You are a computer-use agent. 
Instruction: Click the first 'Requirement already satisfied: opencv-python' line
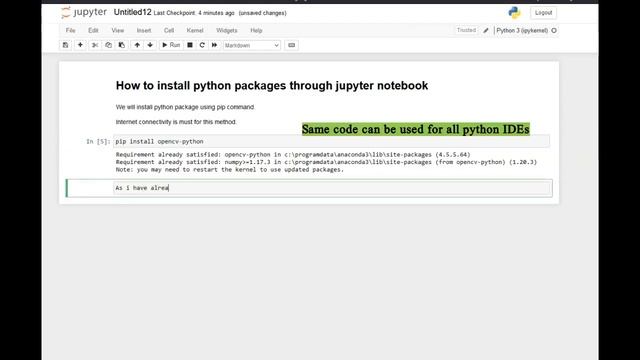tap(293, 155)
